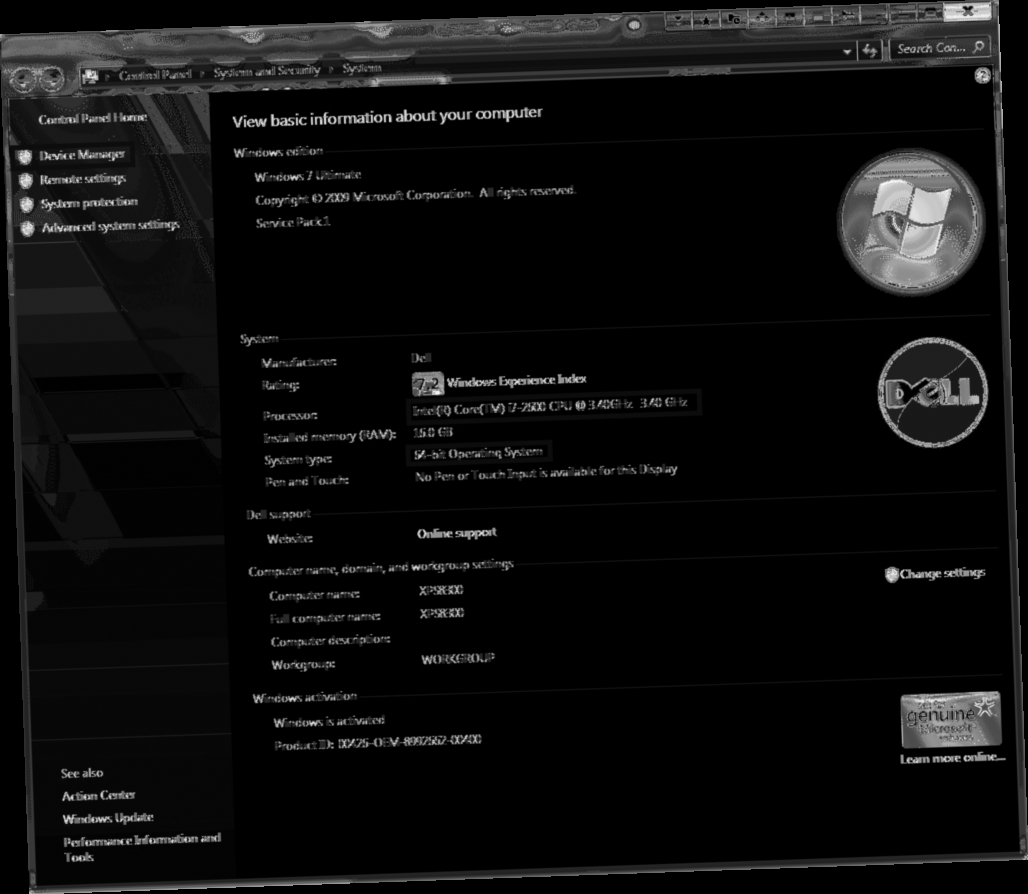This screenshot has height=894, width=1028.
Task: Open Dell Online support link
Action: pyautogui.click(x=457, y=533)
